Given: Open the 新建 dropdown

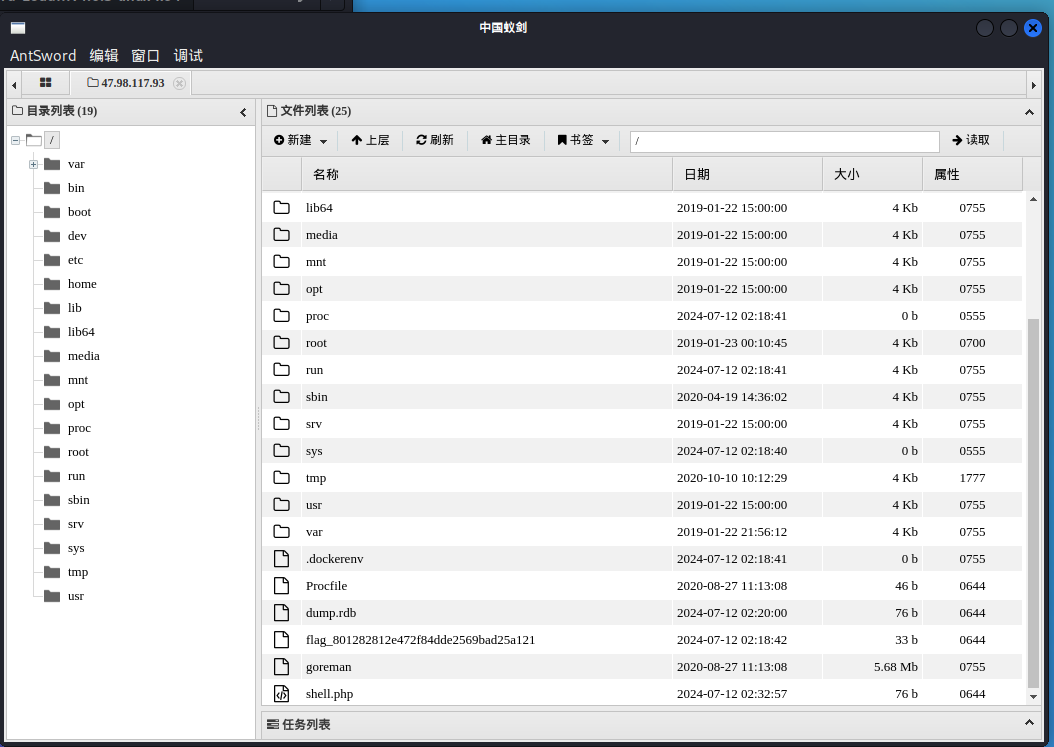Looking at the screenshot, I should 300,140.
